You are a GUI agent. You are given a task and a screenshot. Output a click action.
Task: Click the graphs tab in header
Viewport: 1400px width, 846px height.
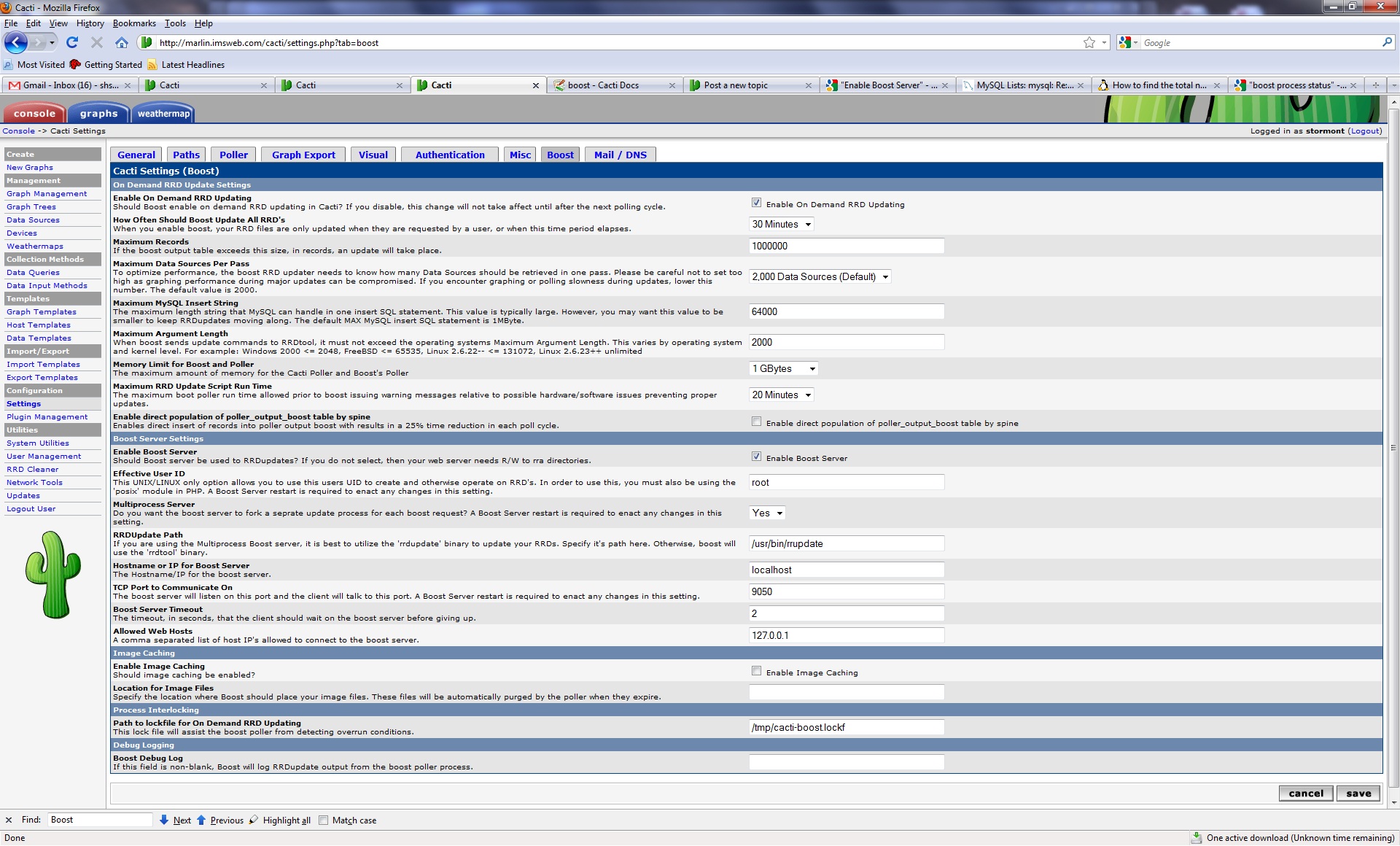tap(98, 113)
